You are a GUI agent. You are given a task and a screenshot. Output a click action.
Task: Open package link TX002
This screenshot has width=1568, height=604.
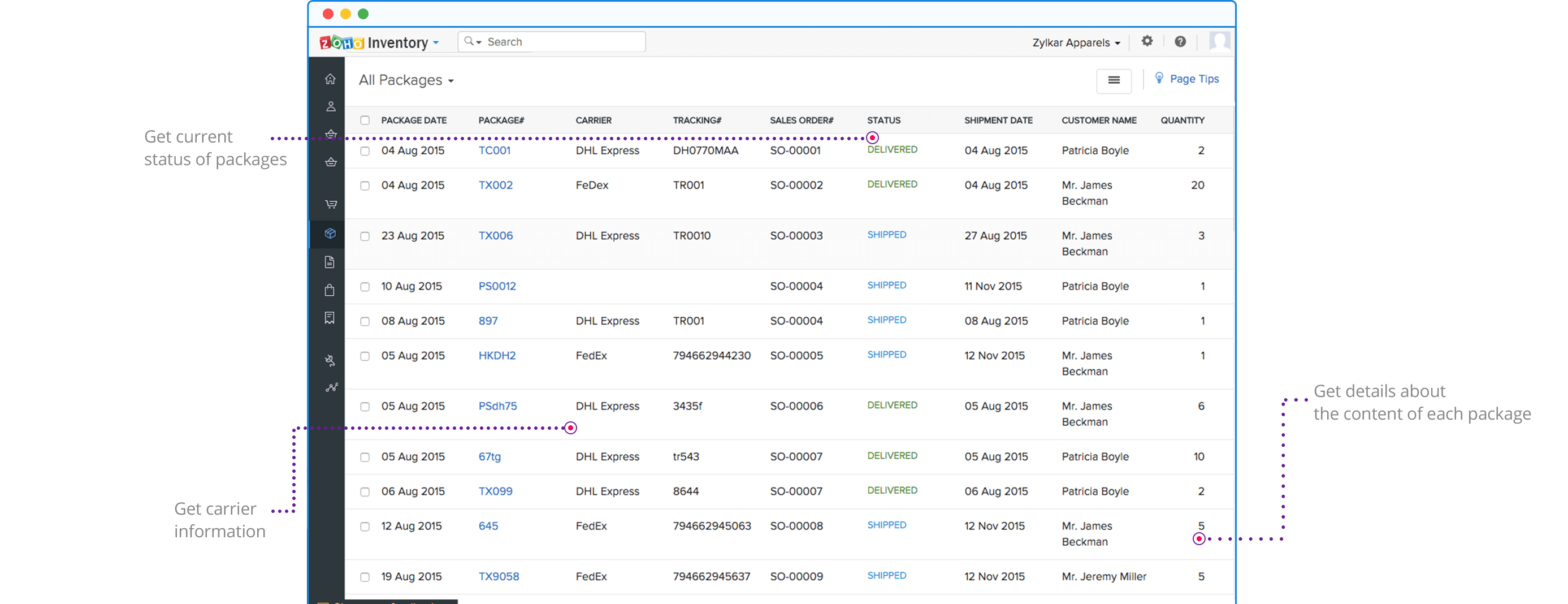(496, 185)
